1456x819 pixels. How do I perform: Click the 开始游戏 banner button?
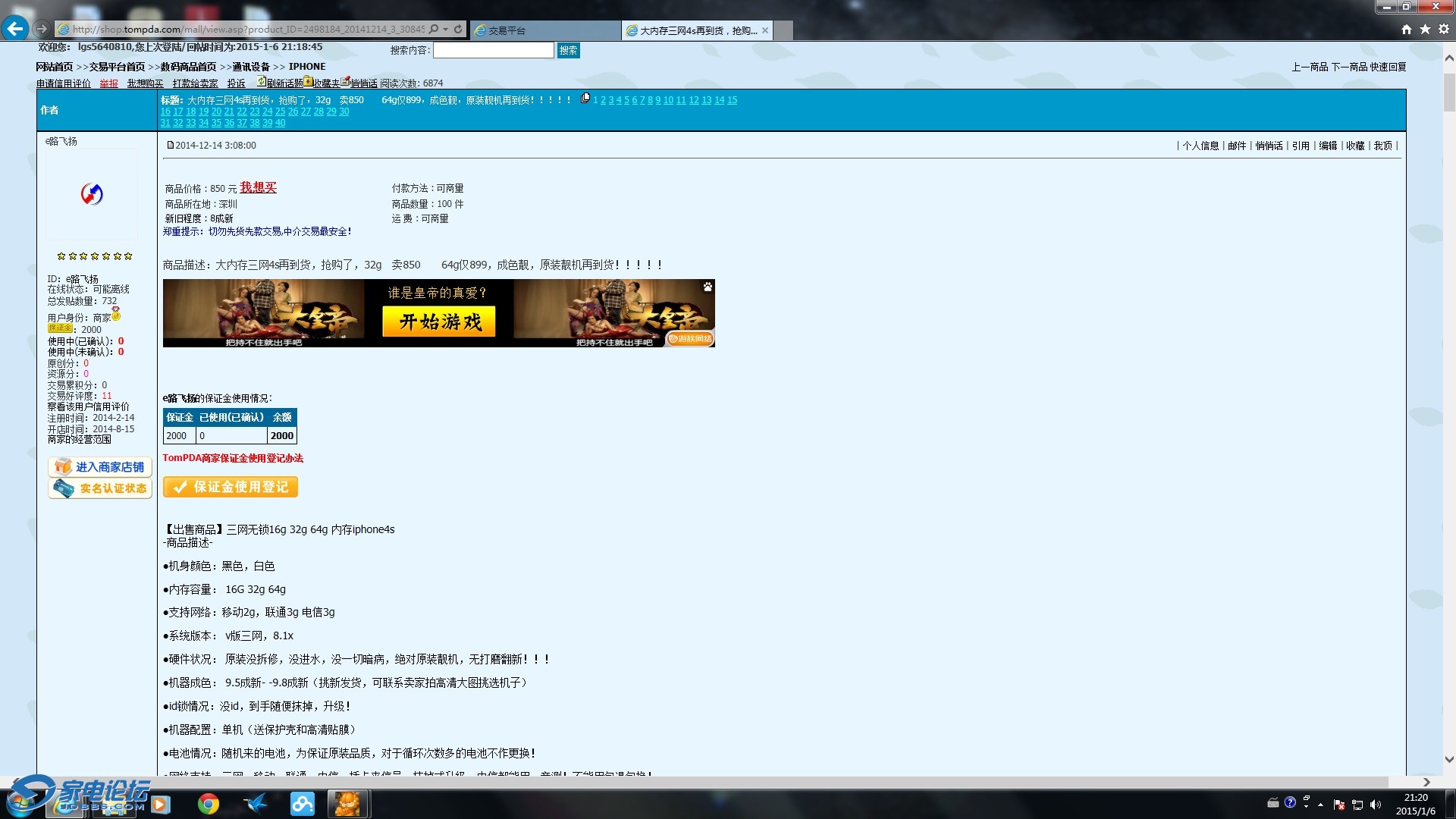439,322
